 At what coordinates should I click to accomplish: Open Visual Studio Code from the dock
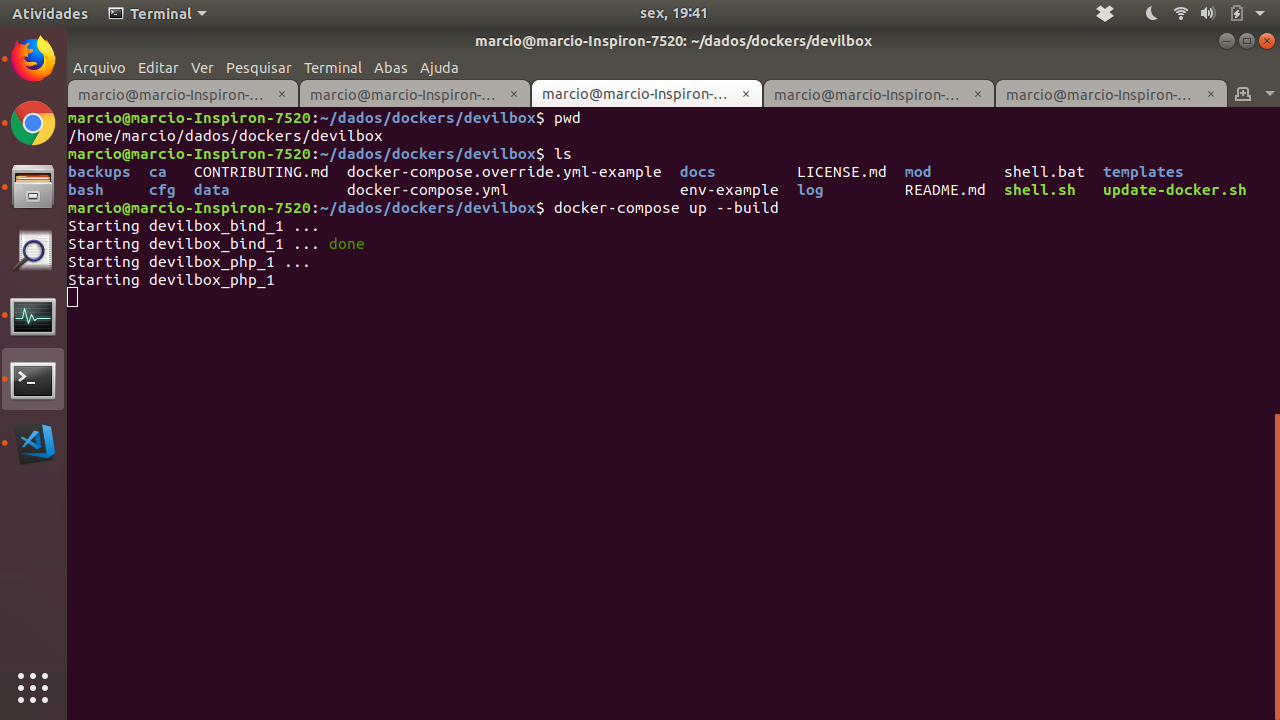coord(33,444)
